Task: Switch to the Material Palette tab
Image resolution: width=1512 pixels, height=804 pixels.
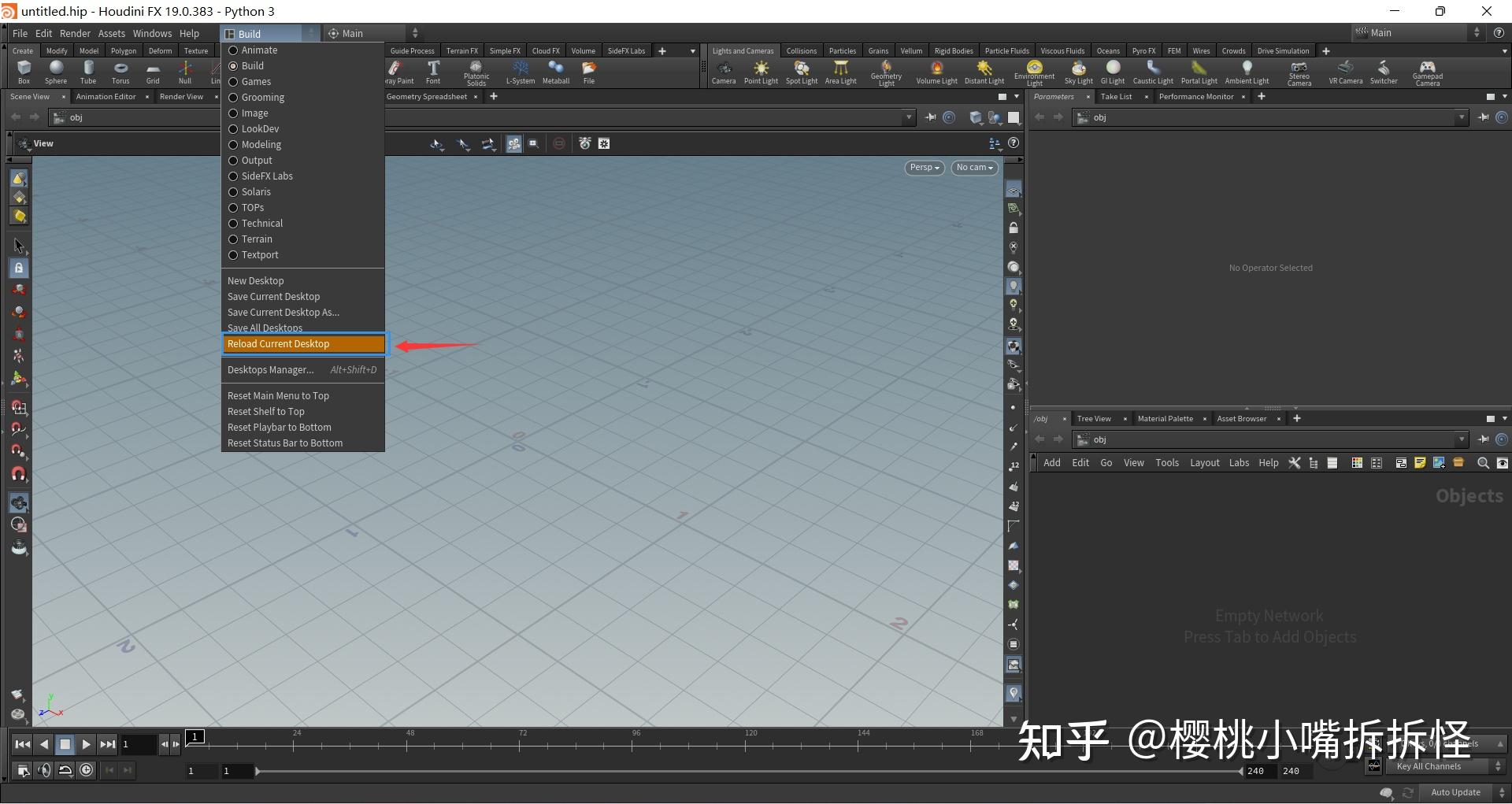Action: coord(1165,418)
